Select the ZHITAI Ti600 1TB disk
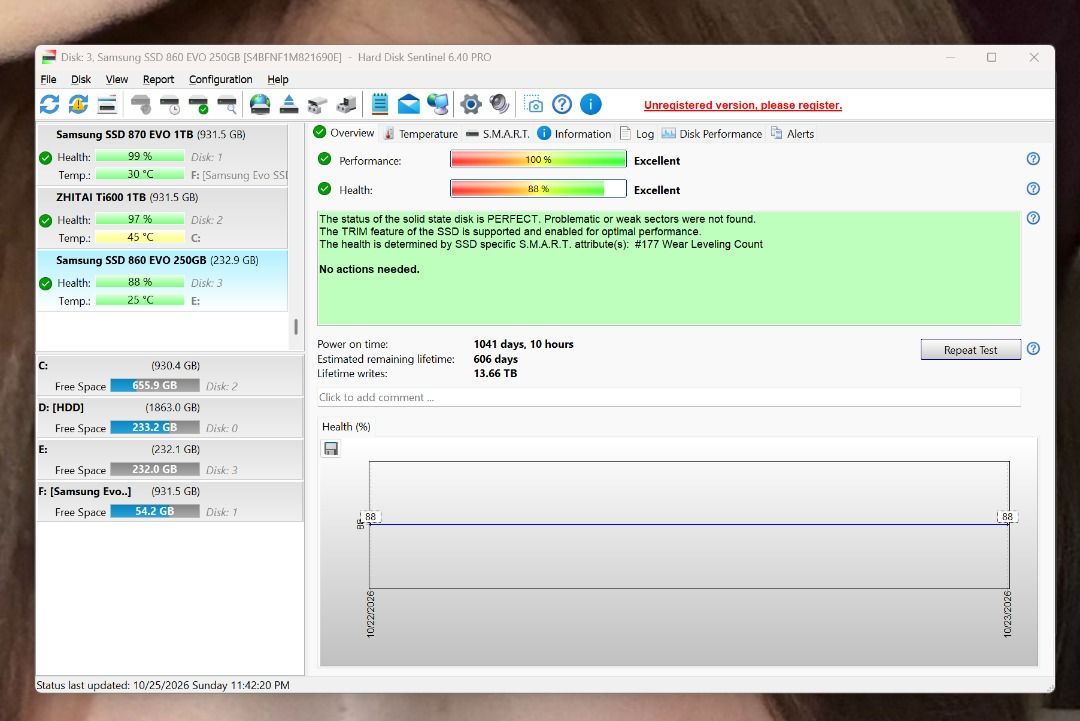1080x721 pixels. 162,218
